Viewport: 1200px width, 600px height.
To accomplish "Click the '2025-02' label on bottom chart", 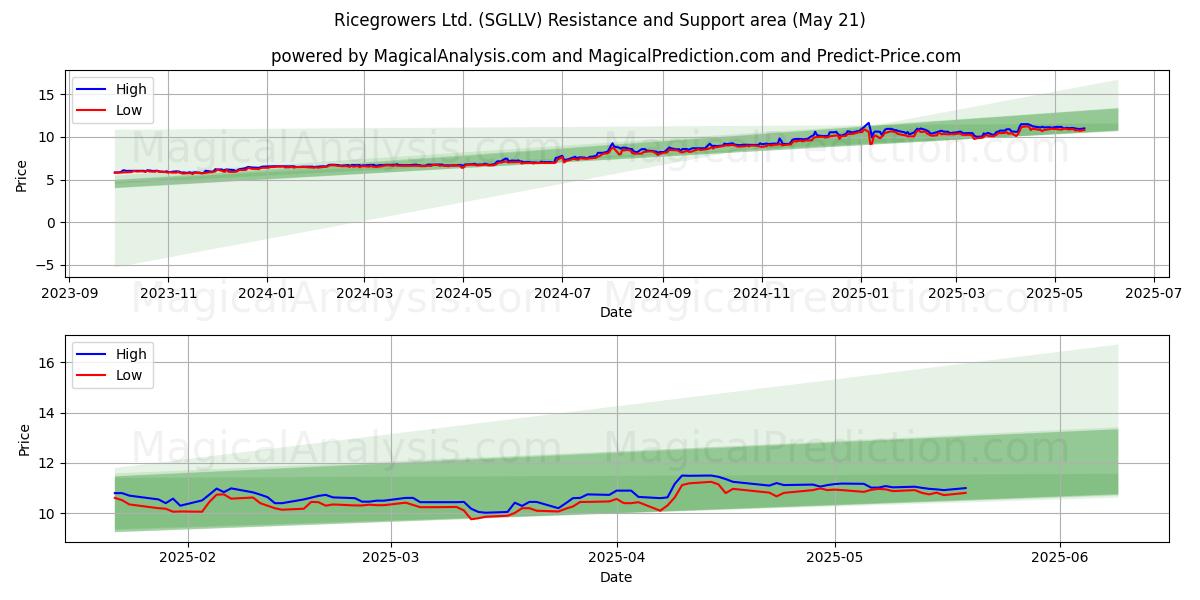I will [x=189, y=557].
